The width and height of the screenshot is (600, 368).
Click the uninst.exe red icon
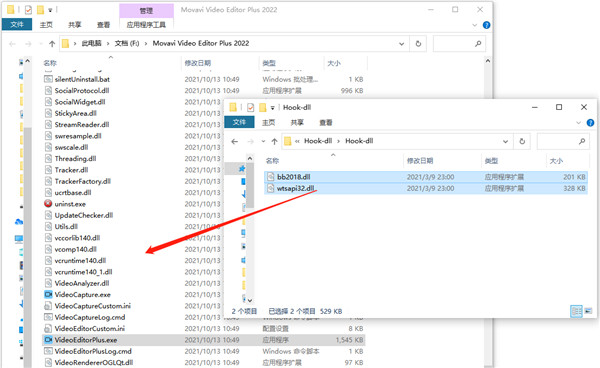pos(48,204)
